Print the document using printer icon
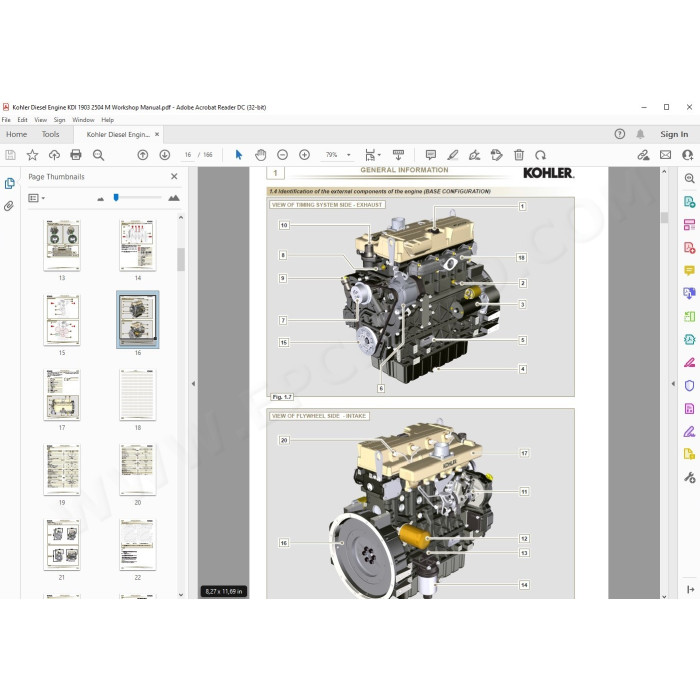The image size is (700, 700). click(76, 155)
